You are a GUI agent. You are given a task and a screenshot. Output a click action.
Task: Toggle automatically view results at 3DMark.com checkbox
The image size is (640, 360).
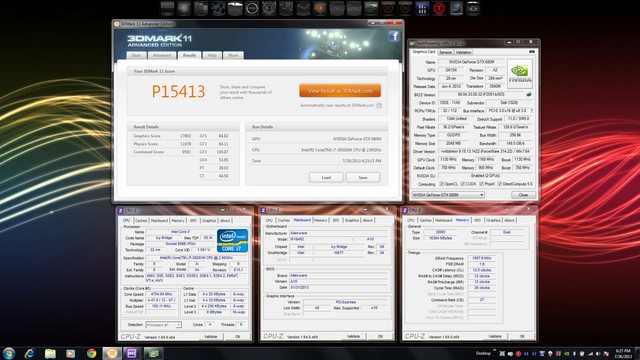tap(379, 106)
